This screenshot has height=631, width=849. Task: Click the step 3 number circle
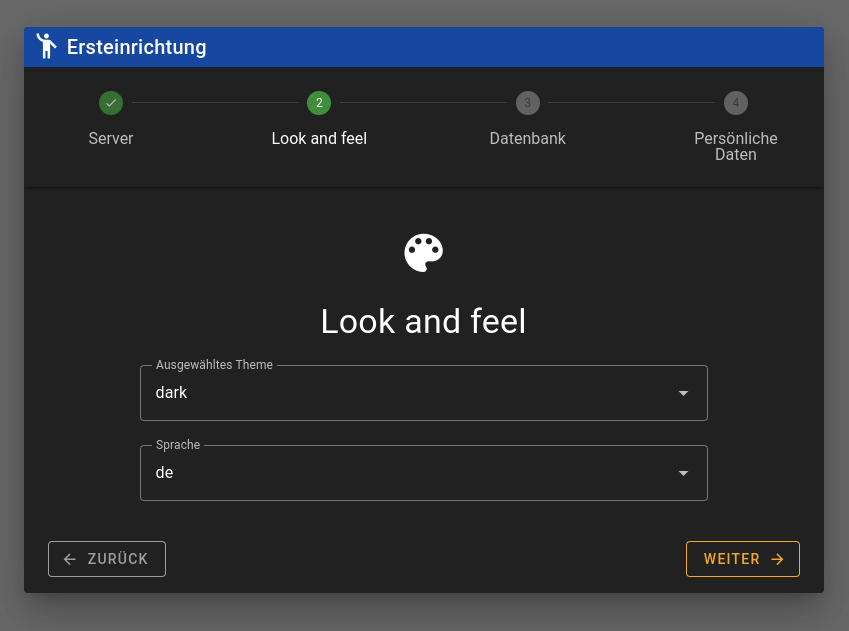(527, 102)
